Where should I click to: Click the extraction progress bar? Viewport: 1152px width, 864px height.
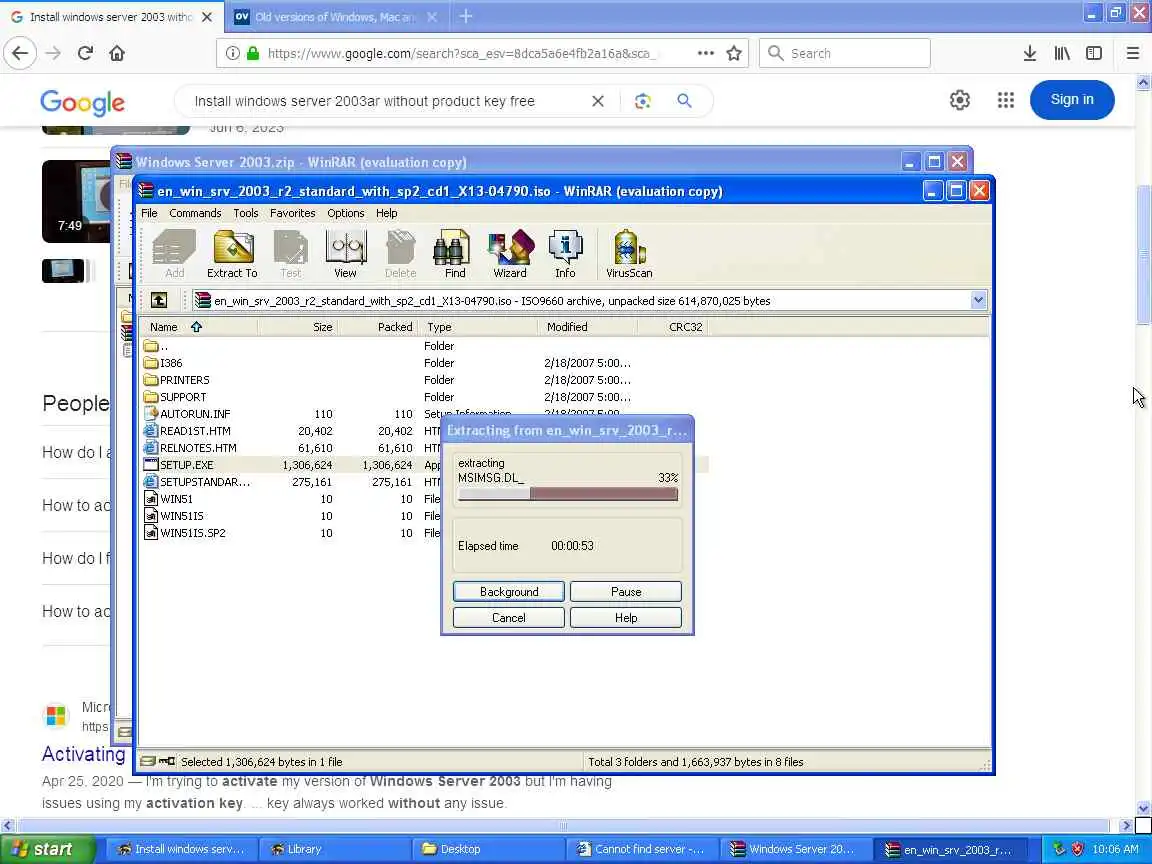(x=567, y=494)
